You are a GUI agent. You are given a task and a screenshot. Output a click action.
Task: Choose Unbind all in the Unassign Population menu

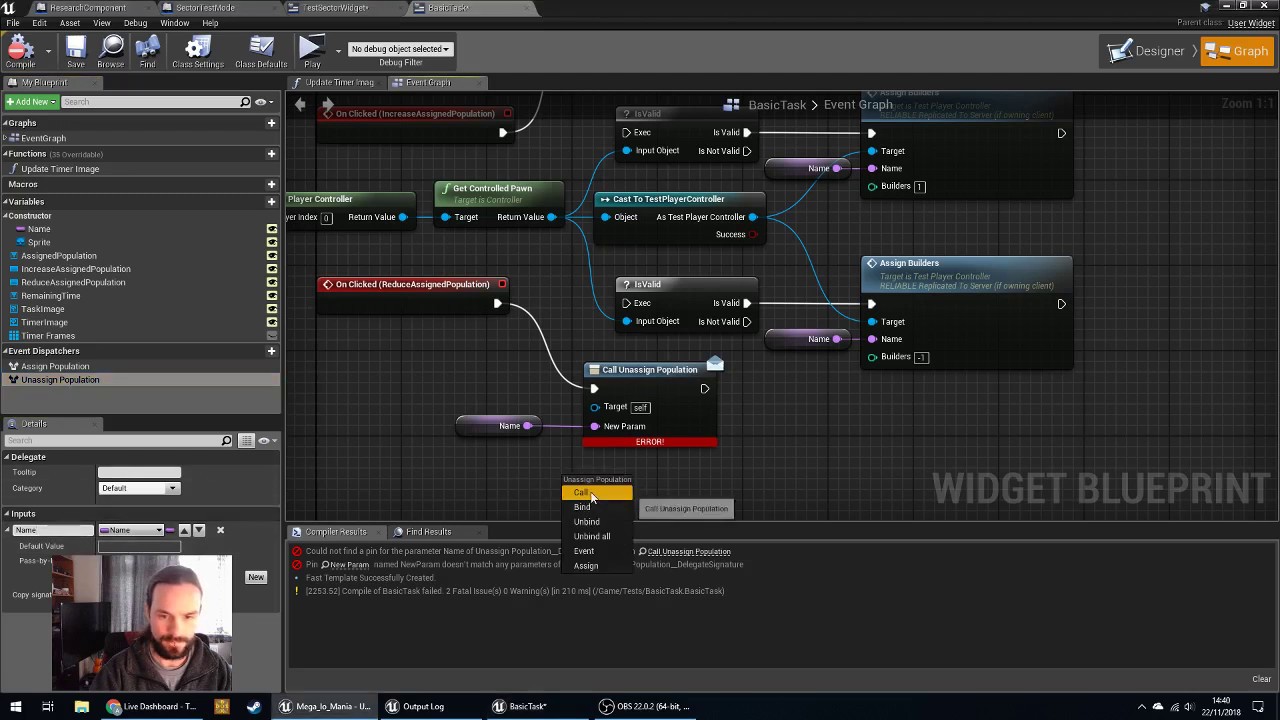pyautogui.click(x=597, y=537)
